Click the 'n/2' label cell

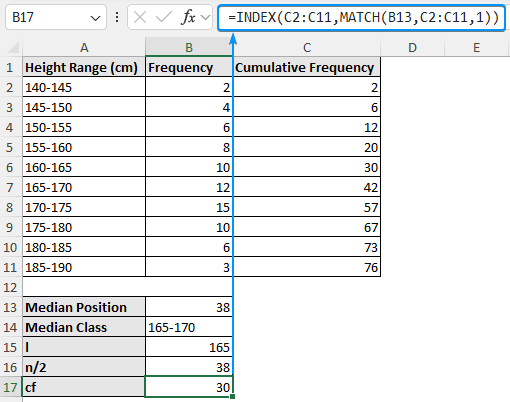(84, 367)
